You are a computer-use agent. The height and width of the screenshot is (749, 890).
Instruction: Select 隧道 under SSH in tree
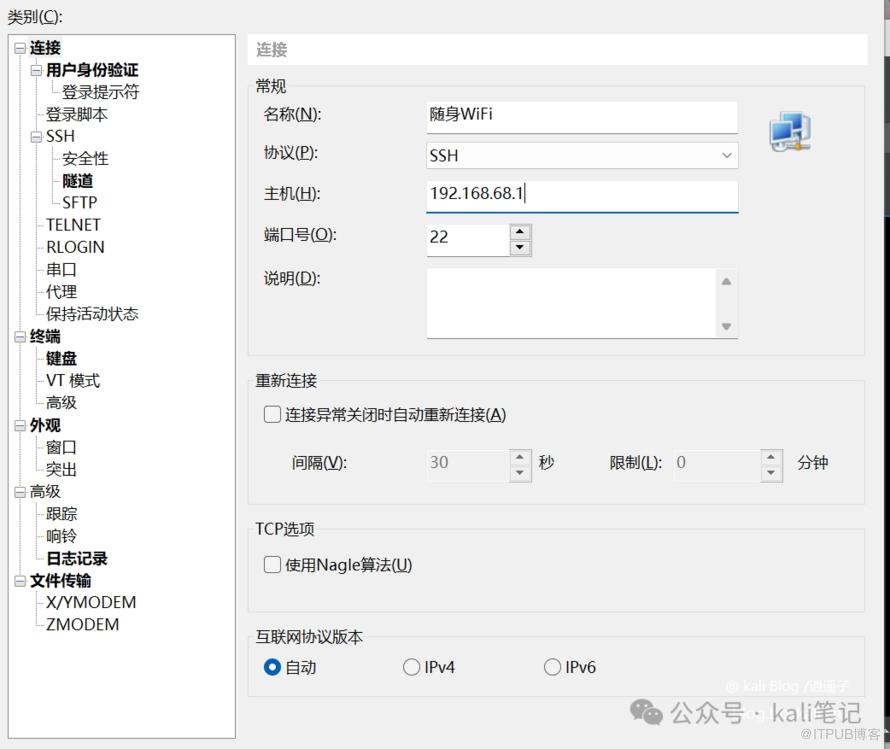[x=77, y=181]
